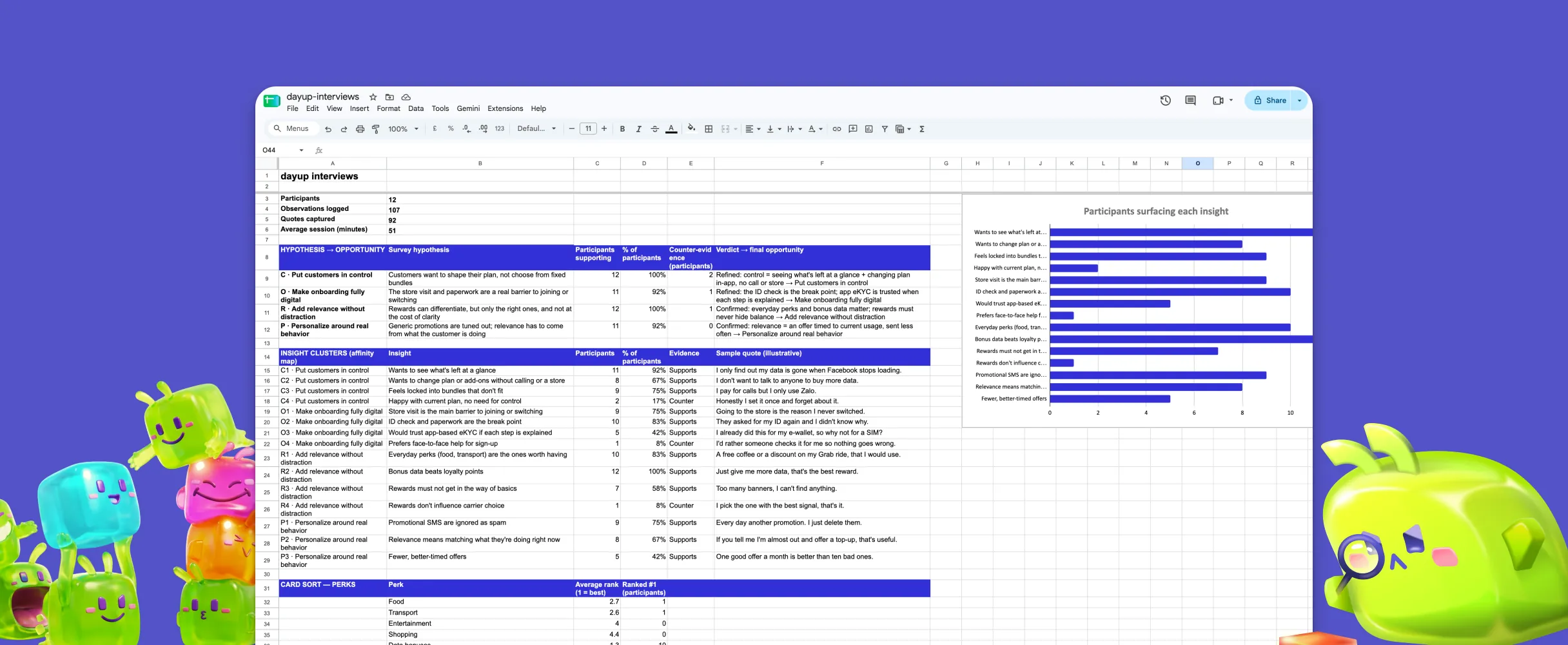Screen dimensions: 1568x645
Task: Decrease font size with minus
Action: [571, 129]
